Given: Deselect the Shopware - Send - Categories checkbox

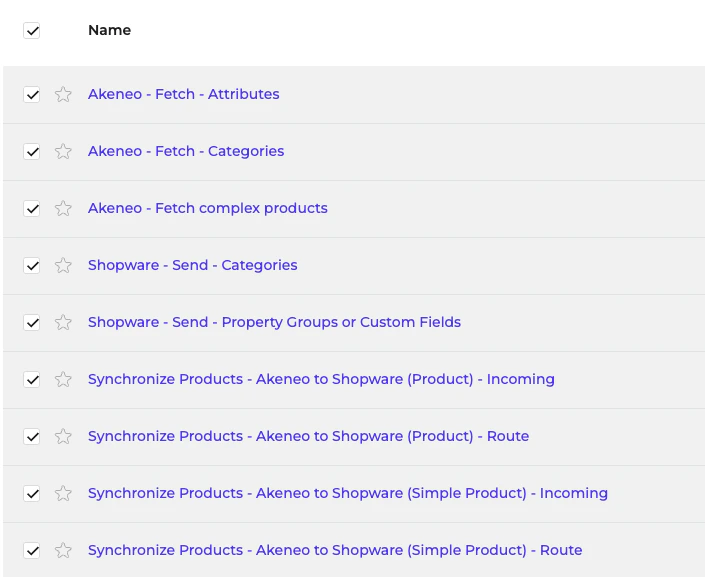Looking at the screenshot, I should [32, 266].
